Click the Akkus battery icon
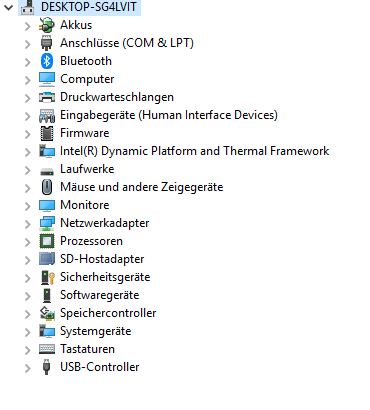 47,25
